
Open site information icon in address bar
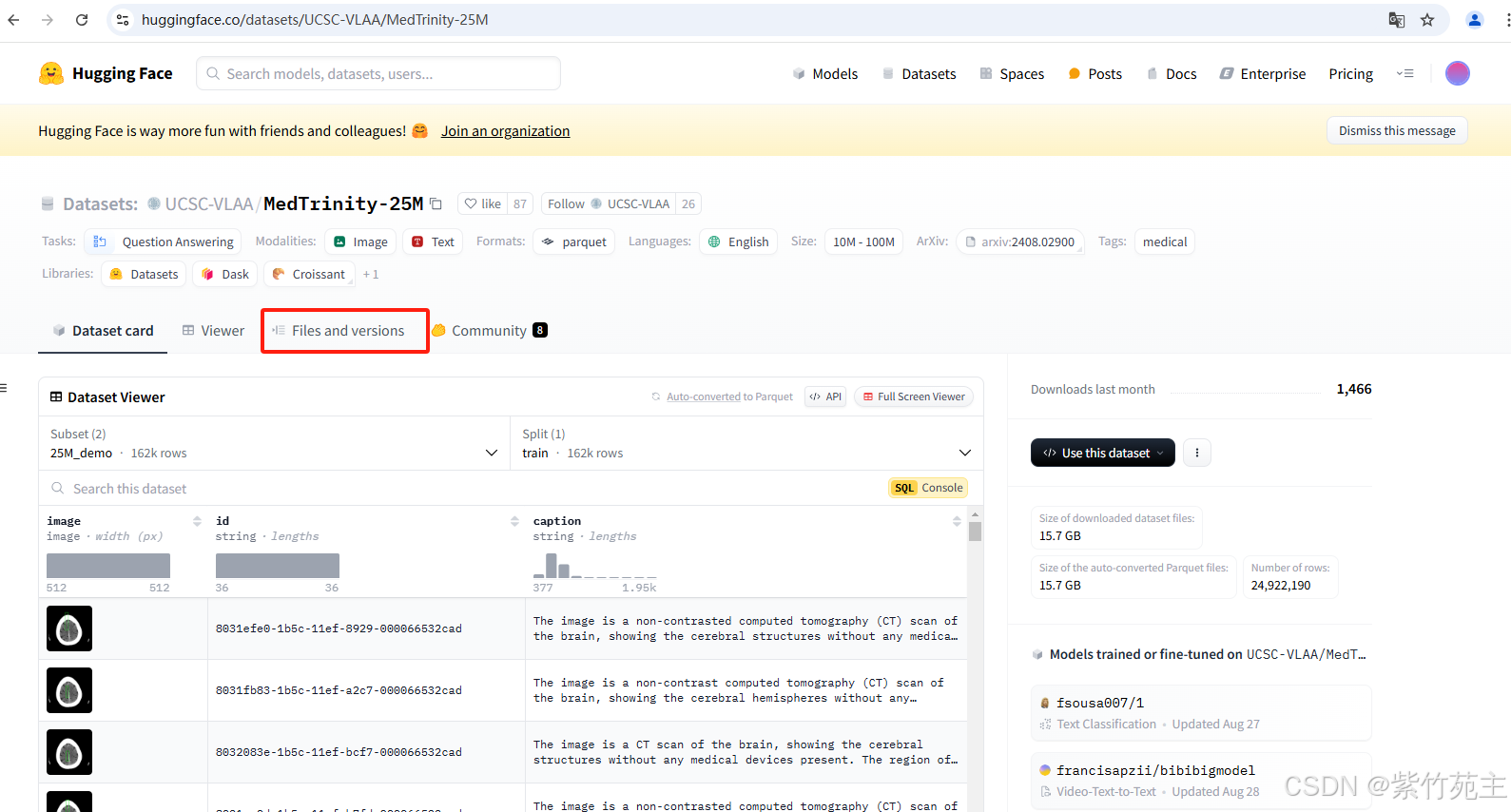click(123, 19)
